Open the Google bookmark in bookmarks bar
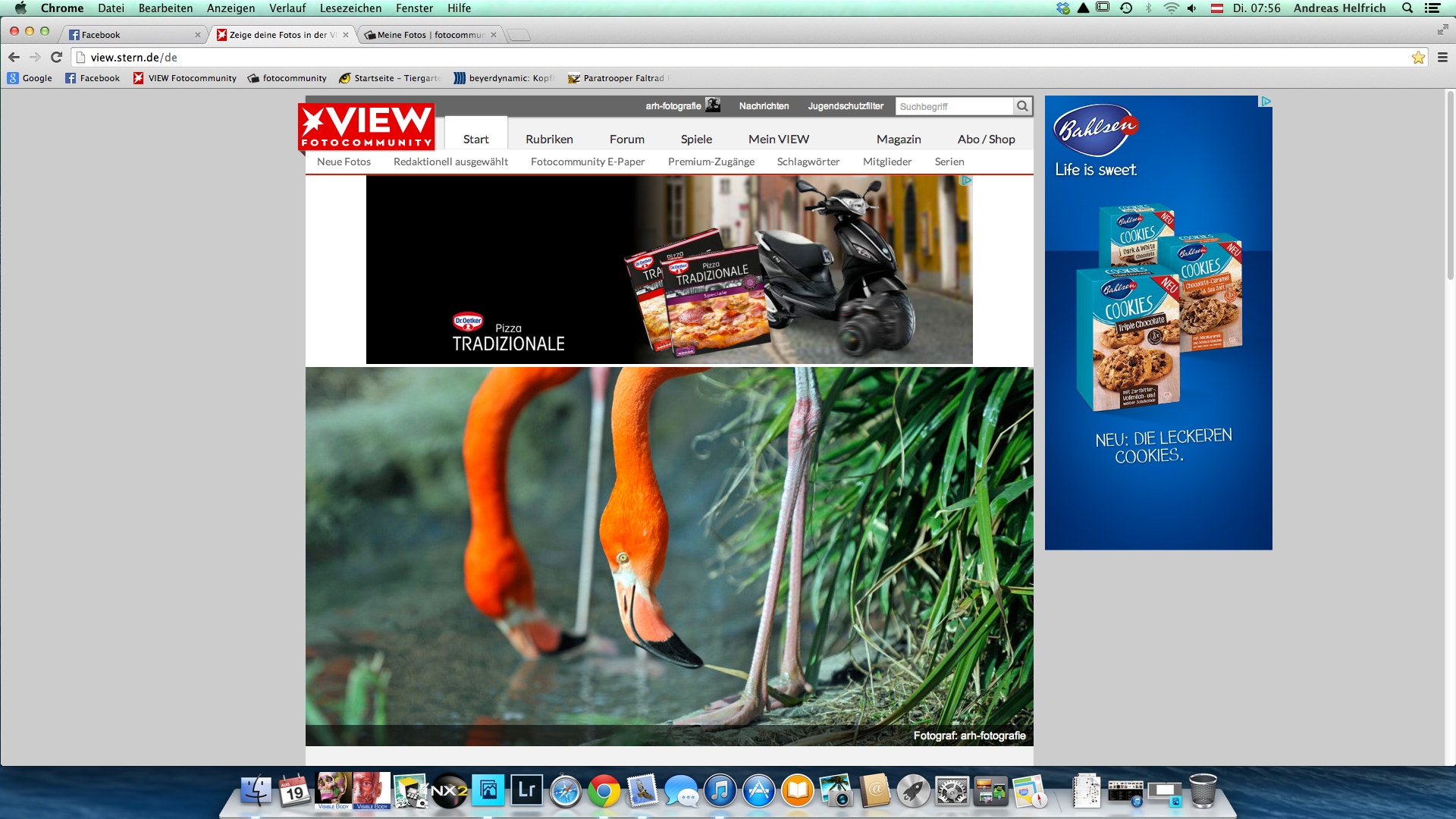This screenshot has height=819, width=1456. (30, 78)
